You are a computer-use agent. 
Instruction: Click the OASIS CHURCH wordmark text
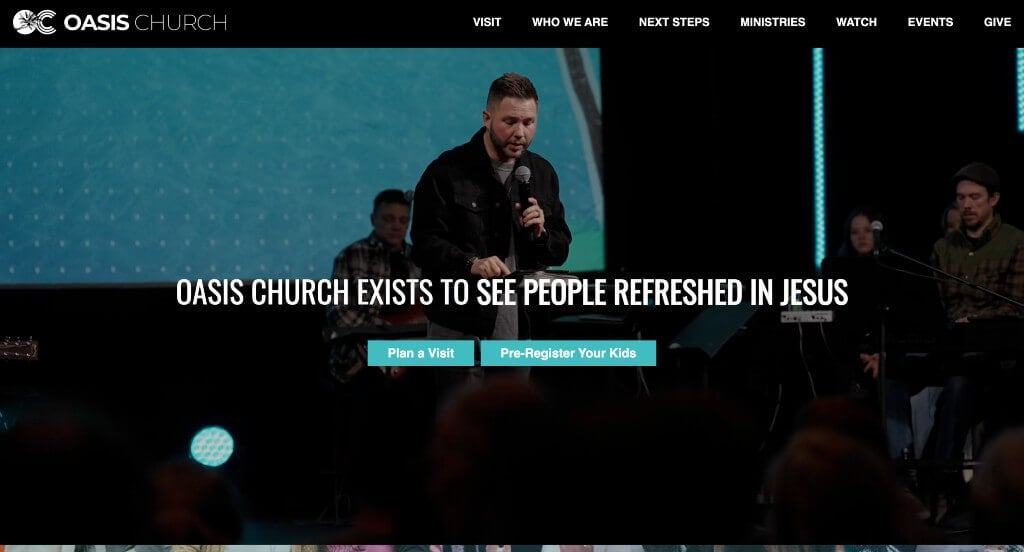click(x=145, y=23)
